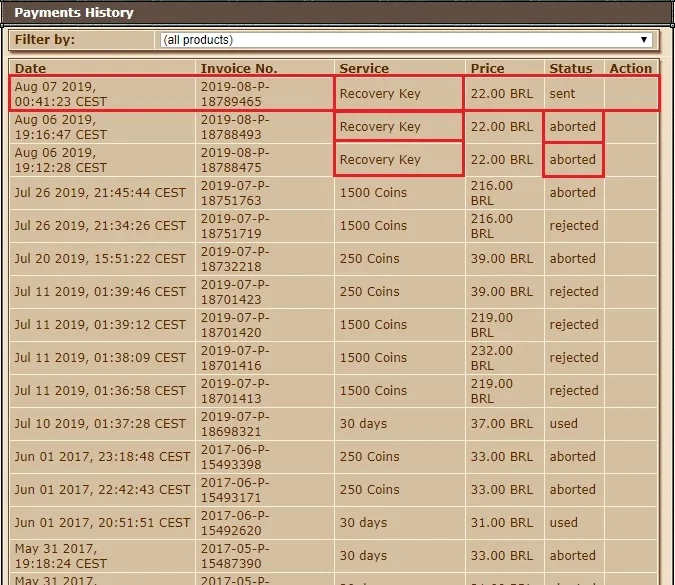The height and width of the screenshot is (585, 675).
Task: Select date Jun 01 2017, 20:51:51 CEST
Action: pos(102,523)
